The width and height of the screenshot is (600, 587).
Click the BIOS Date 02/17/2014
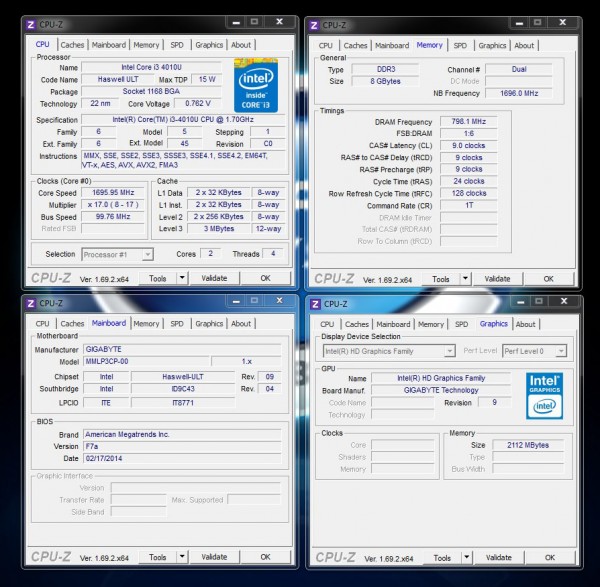[182, 458]
